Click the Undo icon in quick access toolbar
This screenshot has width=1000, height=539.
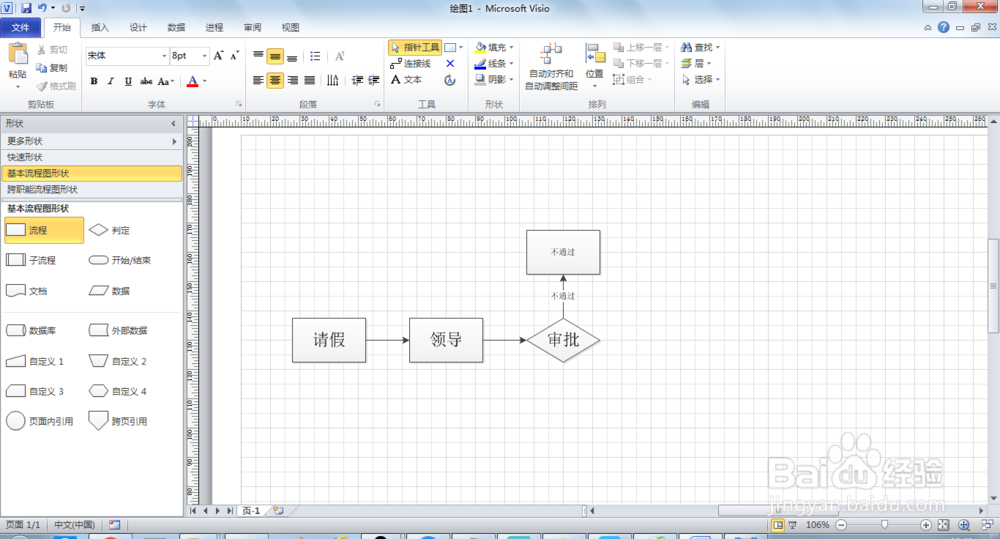pyautogui.click(x=42, y=8)
